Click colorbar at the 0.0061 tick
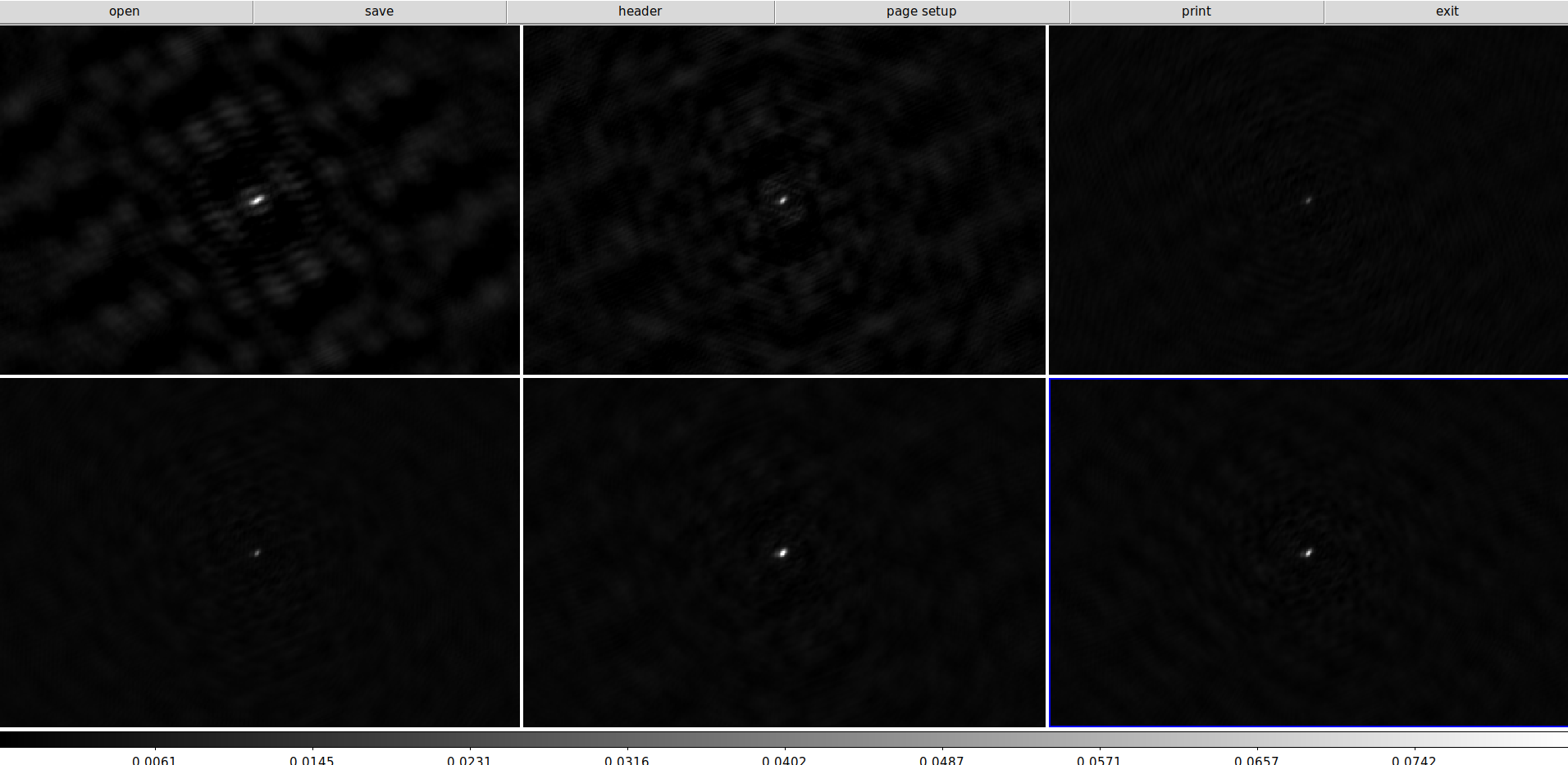 point(155,740)
